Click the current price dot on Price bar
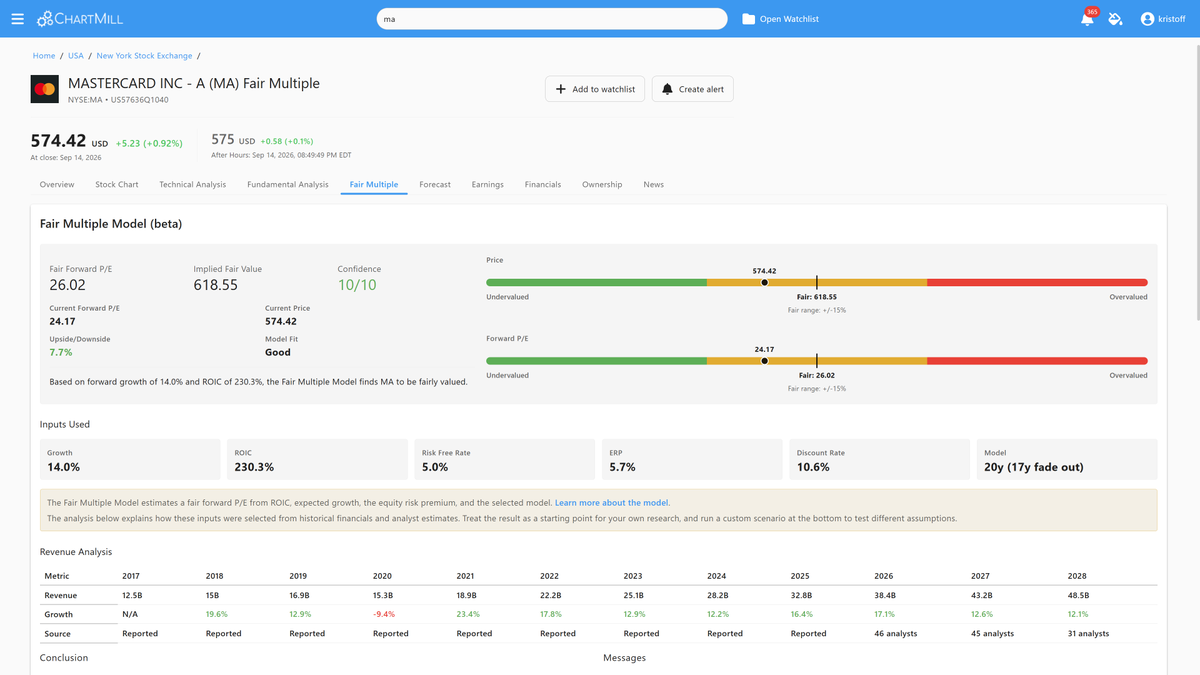The image size is (1200, 675). [x=764, y=283]
